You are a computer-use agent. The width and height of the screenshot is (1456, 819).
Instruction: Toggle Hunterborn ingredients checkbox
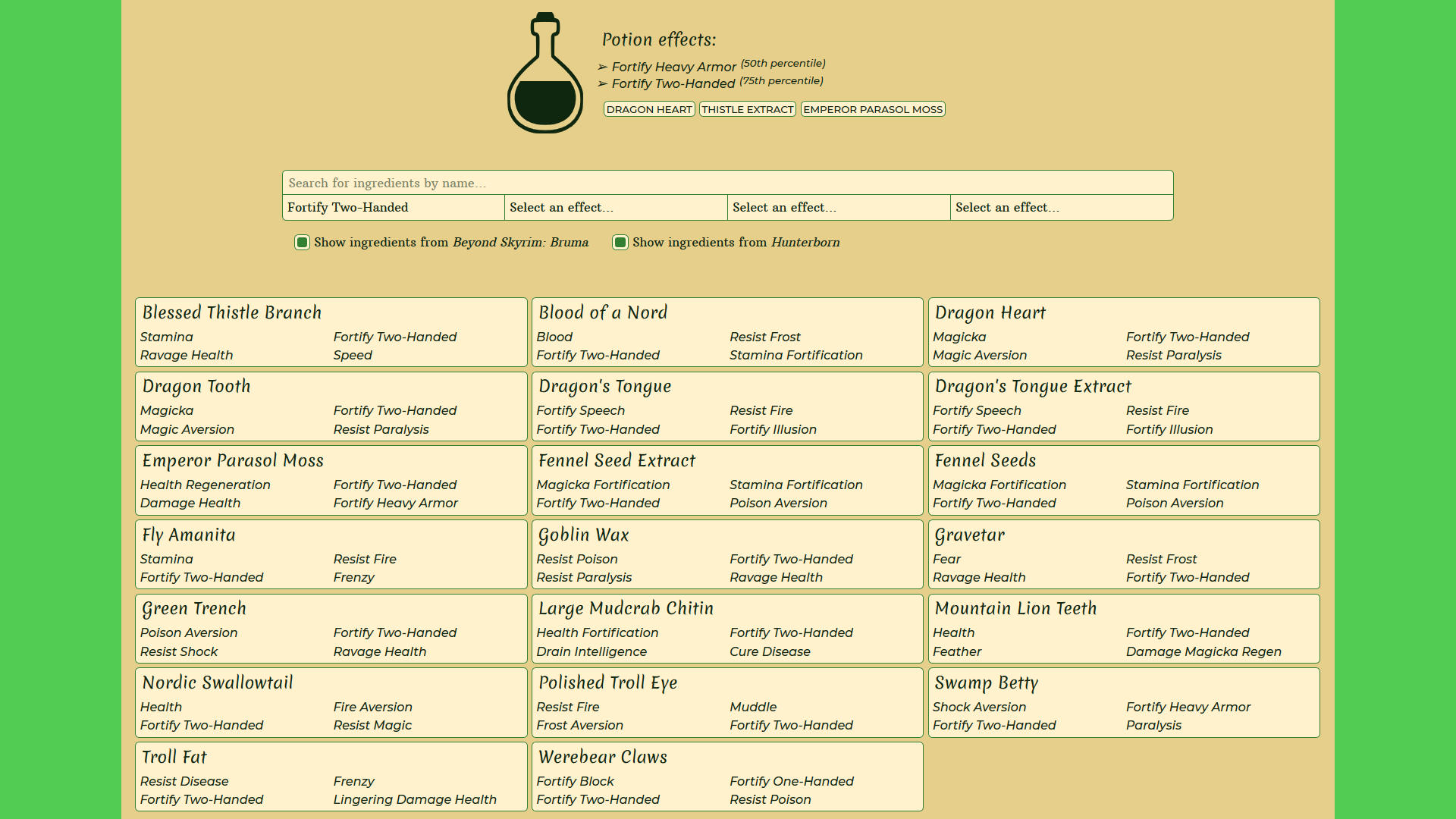coord(620,243)
